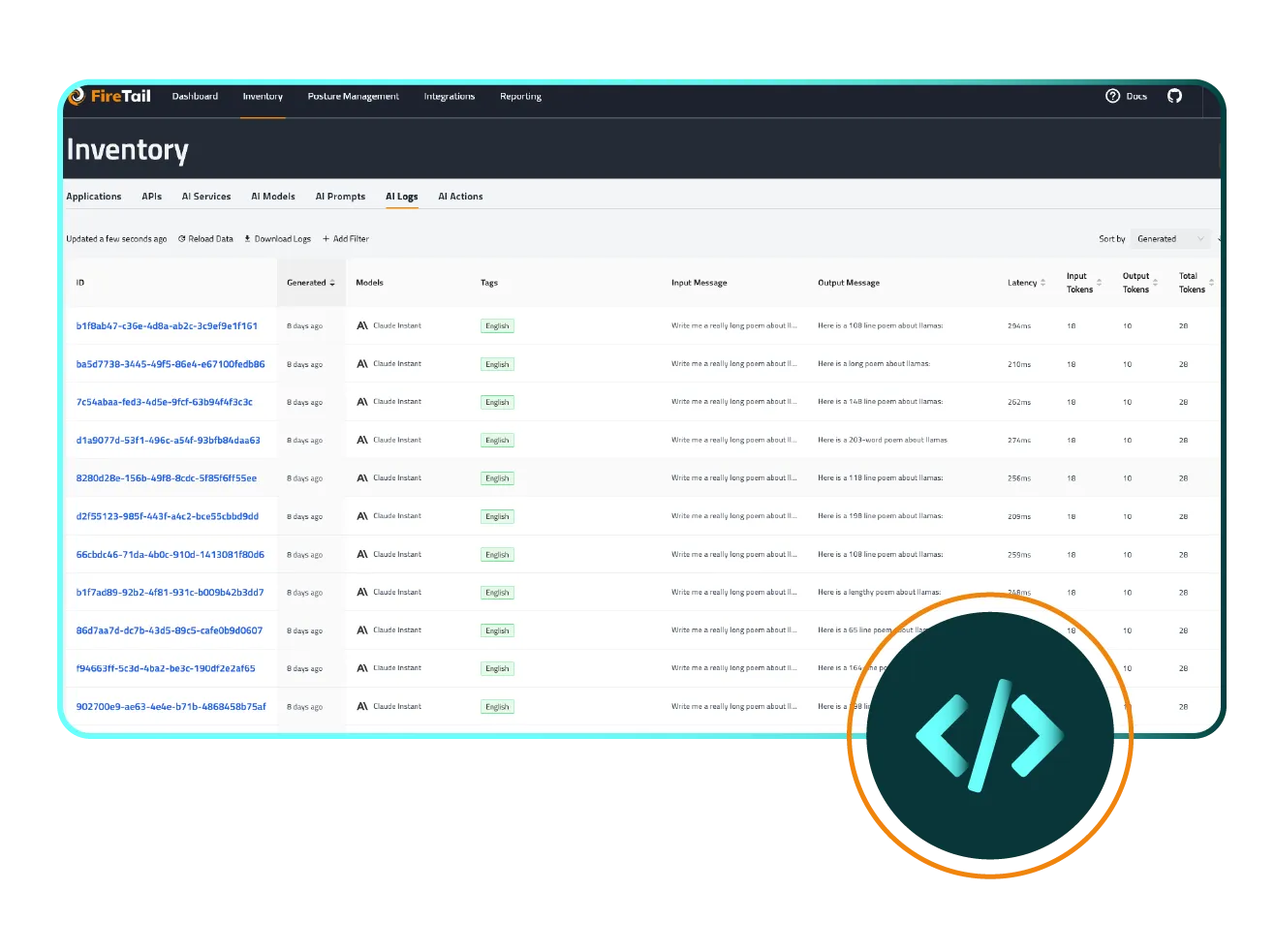Open log b1f8ab47-c36e-4d8a-ab2c-3c9ef9e1f161
This screenshot has height=952, width=1275.
(x=167, y=326)
